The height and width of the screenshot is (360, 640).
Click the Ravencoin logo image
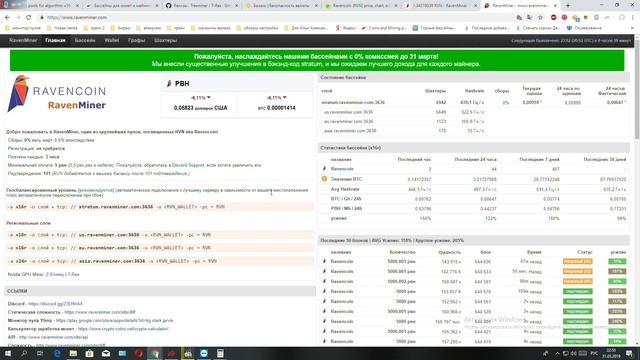(57, 93)
